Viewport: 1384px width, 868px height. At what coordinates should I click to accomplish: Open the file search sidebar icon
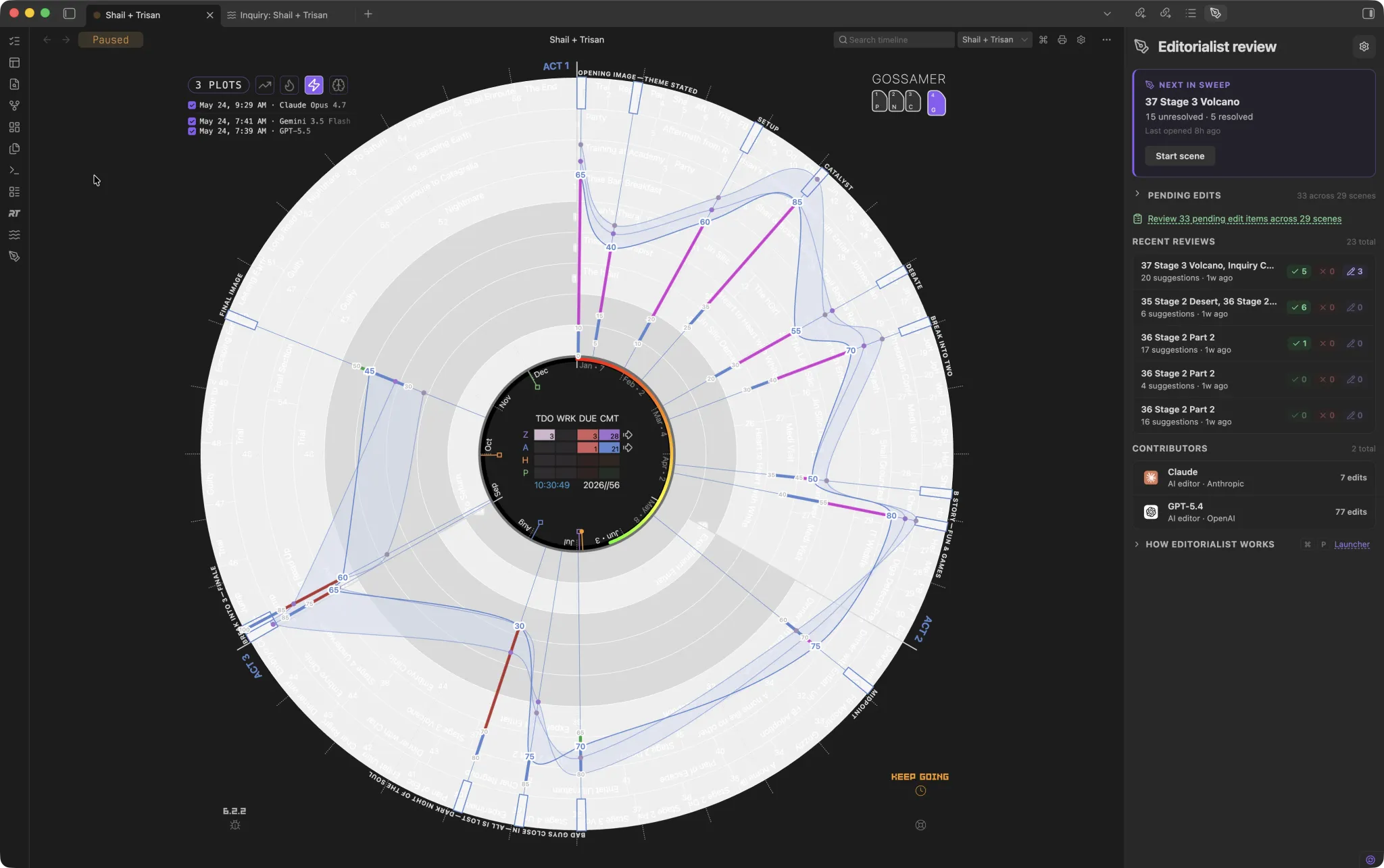(x=14, y=84)
